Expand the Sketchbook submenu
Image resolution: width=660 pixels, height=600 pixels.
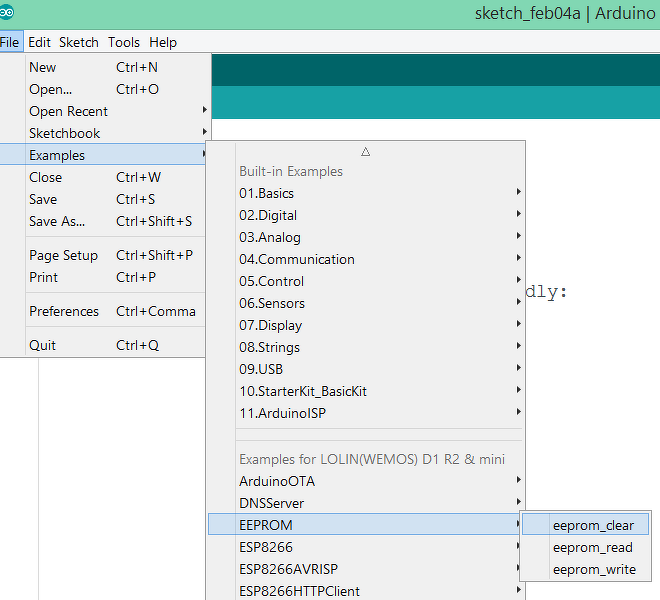(x=104, y=133)
